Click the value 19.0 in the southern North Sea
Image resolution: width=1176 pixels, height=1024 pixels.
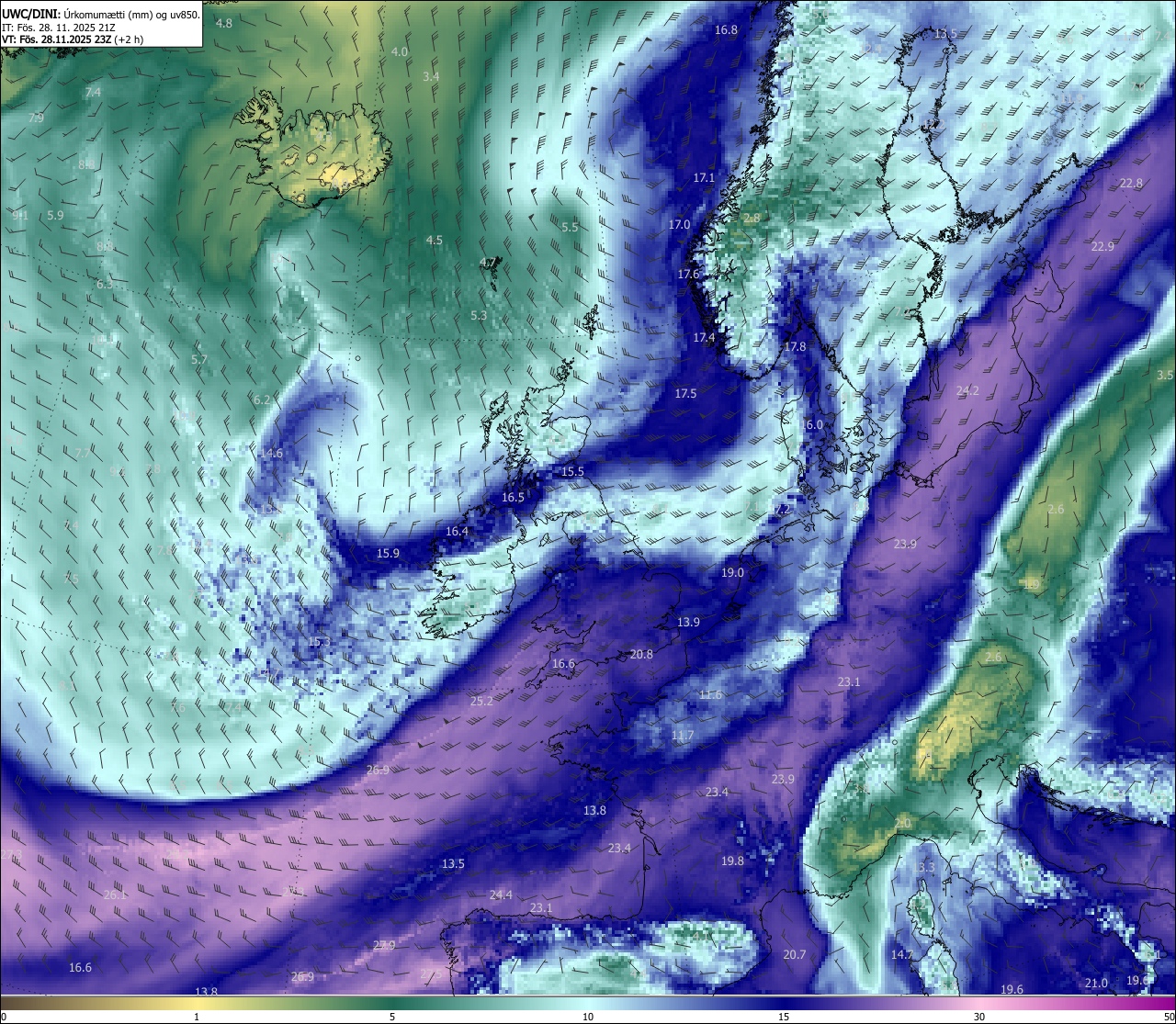732,573
